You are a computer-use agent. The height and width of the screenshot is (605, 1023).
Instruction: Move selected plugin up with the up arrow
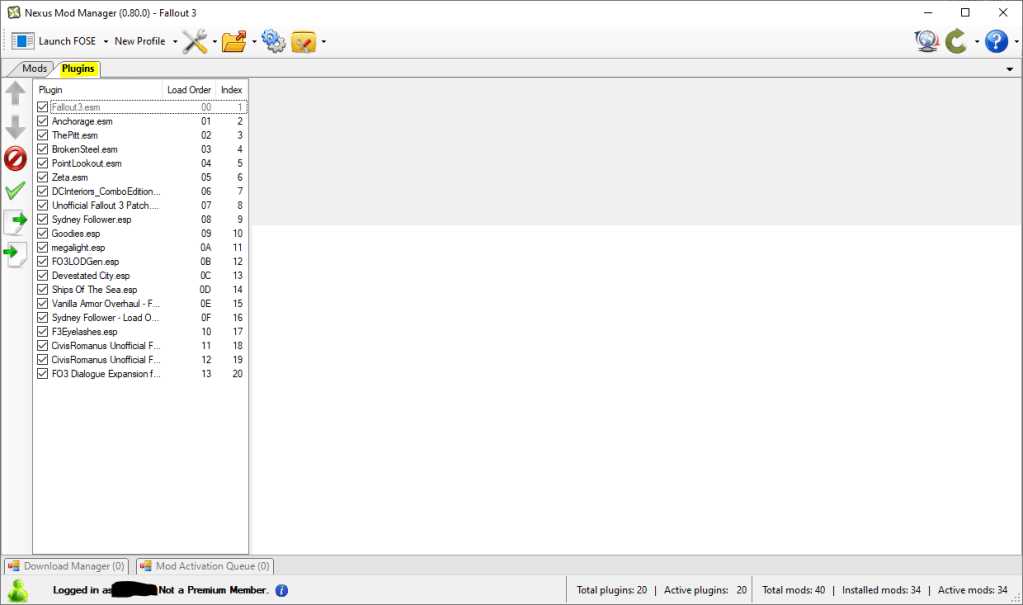pyautogui.click(x=16, y=94)
